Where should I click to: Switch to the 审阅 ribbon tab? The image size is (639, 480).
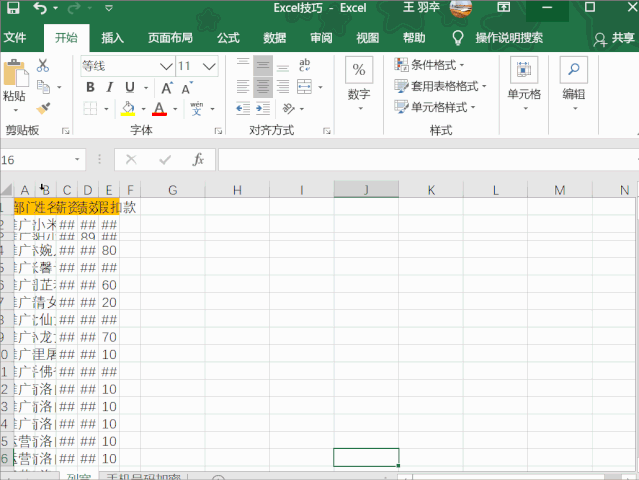[x=321, y=38]
